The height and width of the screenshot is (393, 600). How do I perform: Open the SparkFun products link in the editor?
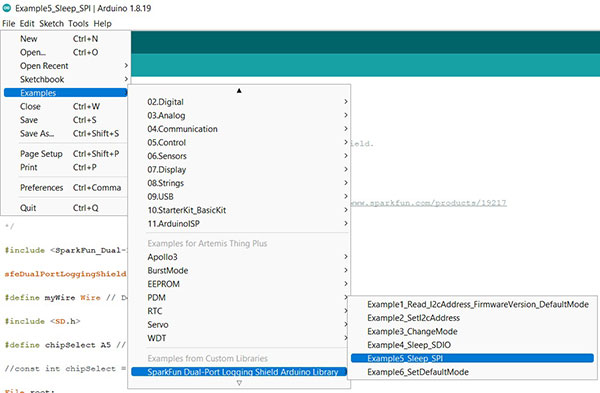[429, 203]
